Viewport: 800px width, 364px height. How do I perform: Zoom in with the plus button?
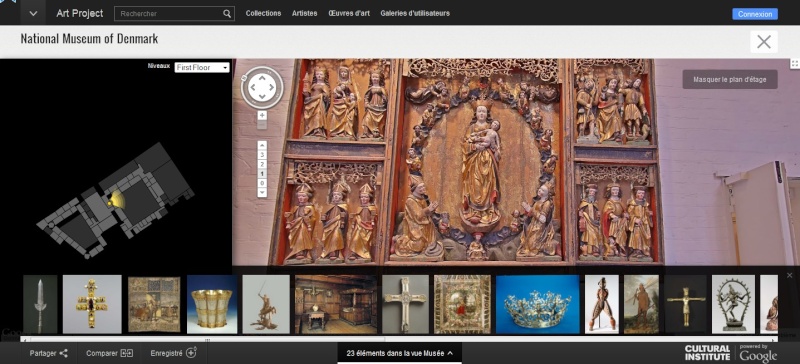(262, 115)
